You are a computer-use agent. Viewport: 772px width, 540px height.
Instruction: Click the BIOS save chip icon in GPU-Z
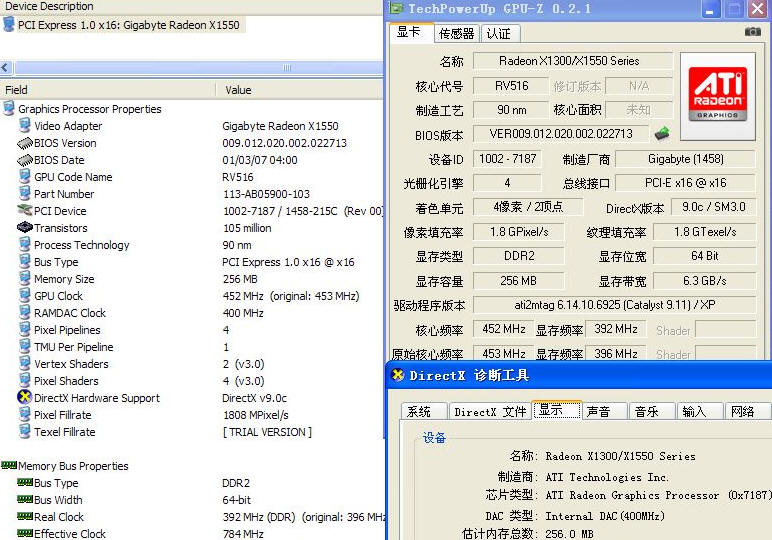pos(662,133)
